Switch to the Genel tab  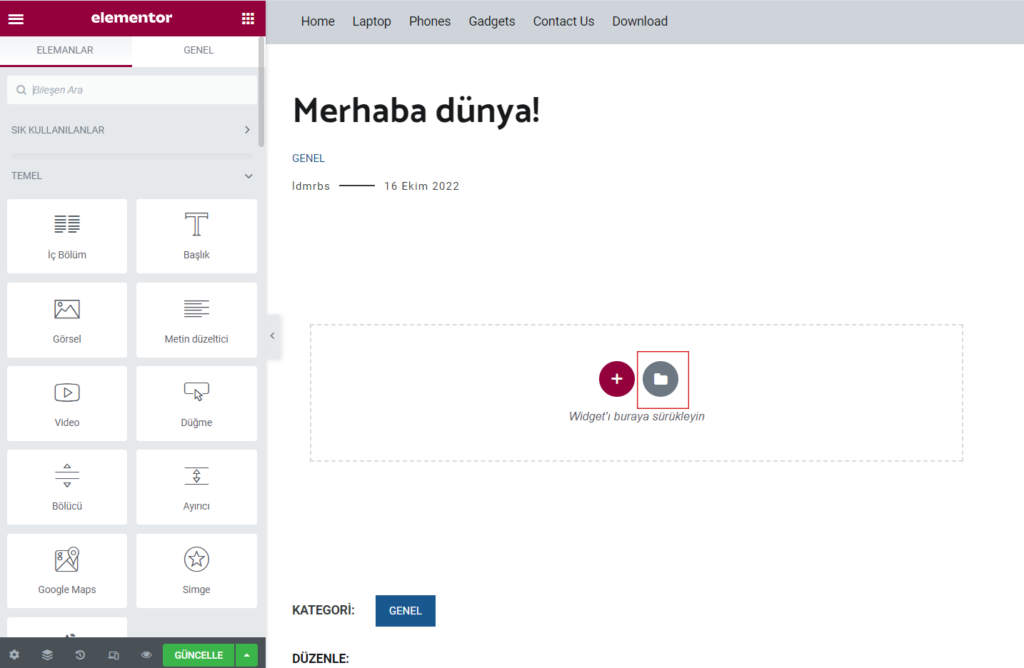198,50
